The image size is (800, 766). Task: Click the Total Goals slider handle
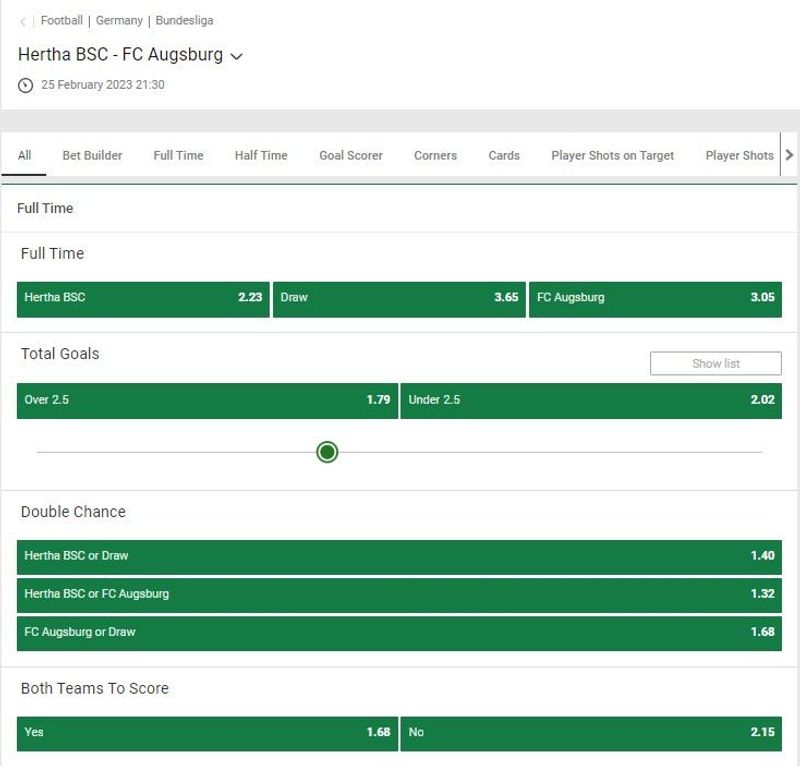tap(327, 452)
